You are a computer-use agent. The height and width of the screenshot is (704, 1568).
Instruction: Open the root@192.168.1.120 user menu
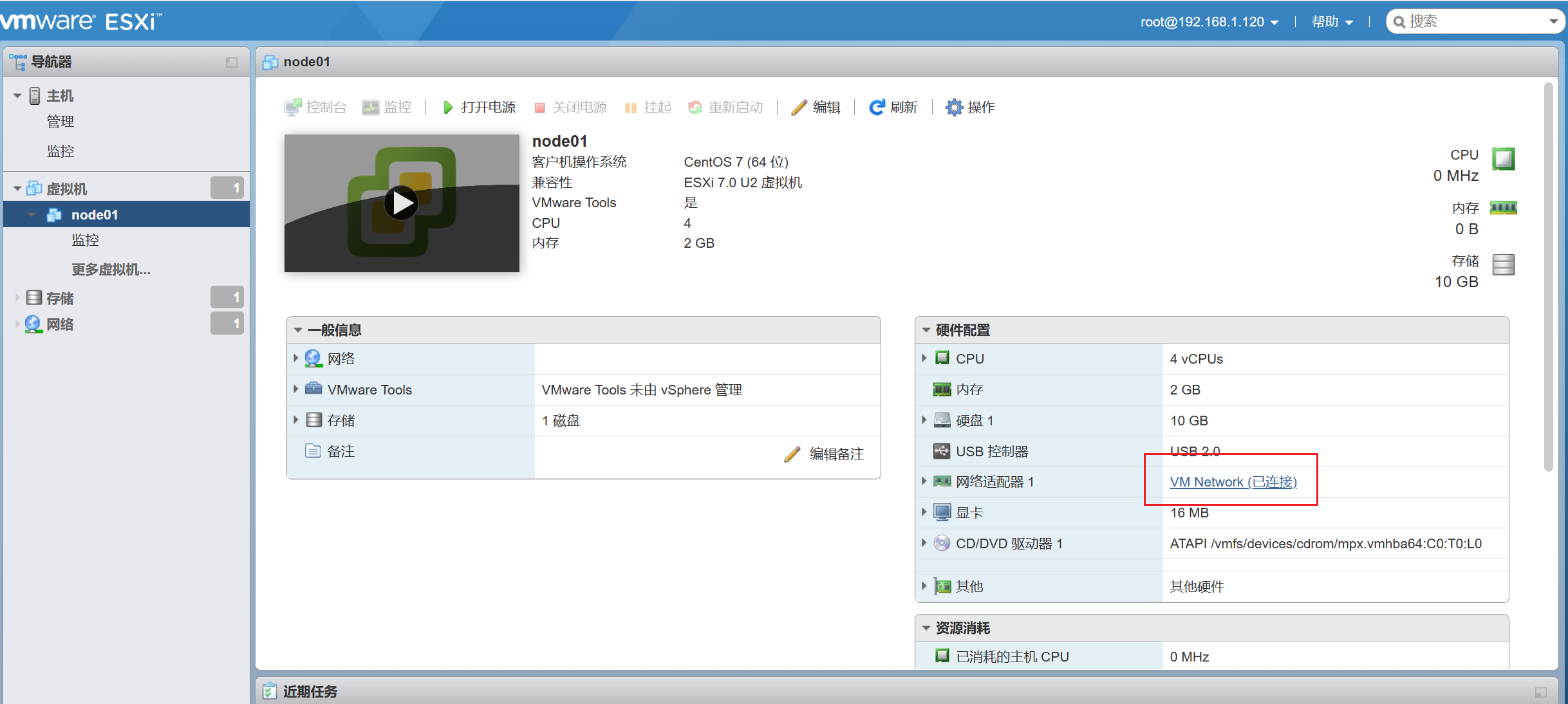click(x=1209, y=22)
